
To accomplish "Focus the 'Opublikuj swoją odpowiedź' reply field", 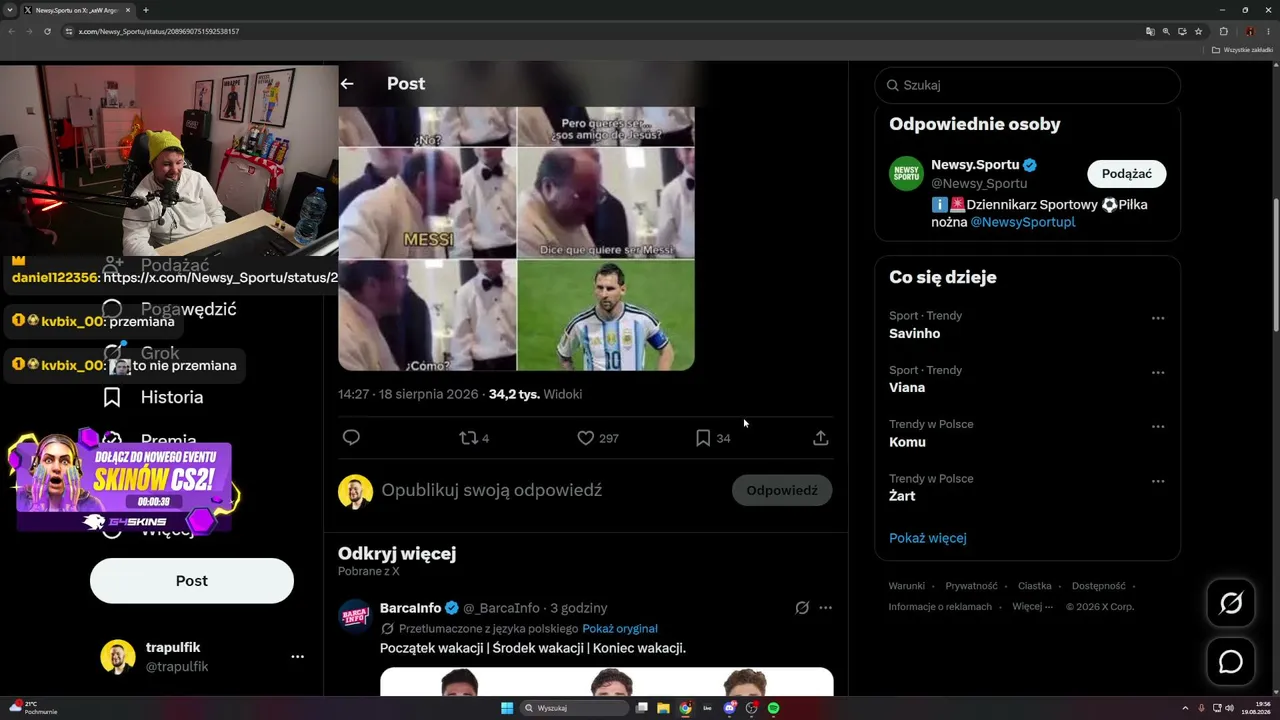I will point(492,490).
